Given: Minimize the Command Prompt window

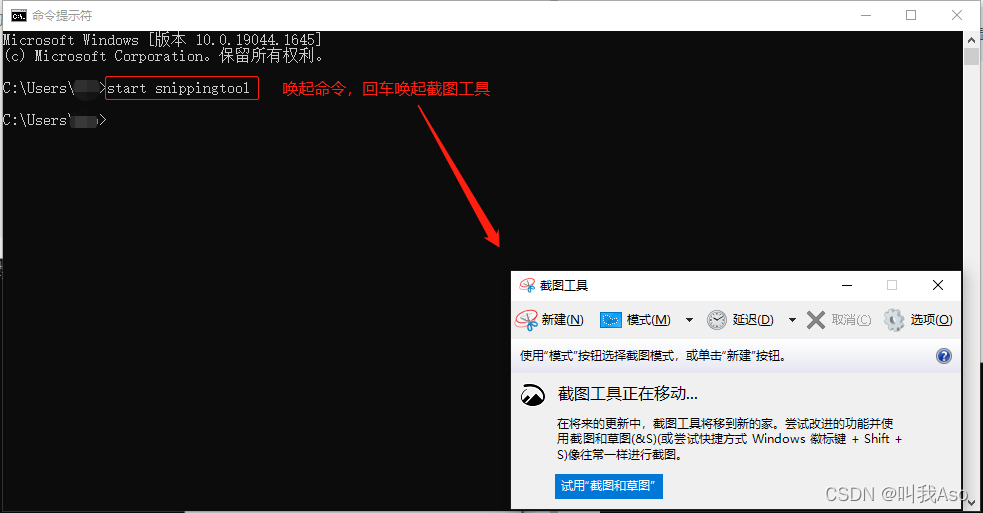Looking at the screenshot, I should coord(866,15).
